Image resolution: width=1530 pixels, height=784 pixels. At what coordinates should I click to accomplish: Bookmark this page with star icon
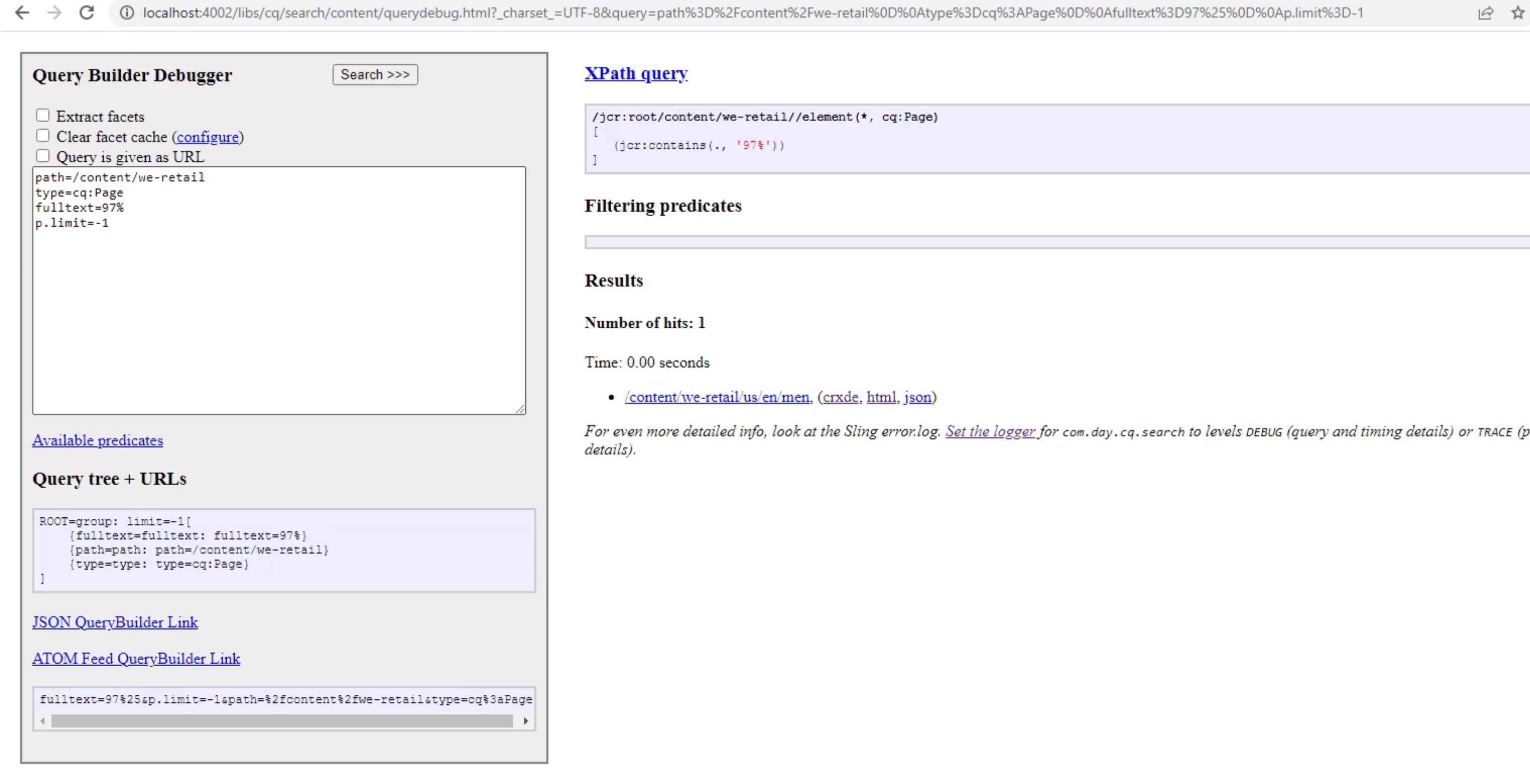click(1517, 13)
